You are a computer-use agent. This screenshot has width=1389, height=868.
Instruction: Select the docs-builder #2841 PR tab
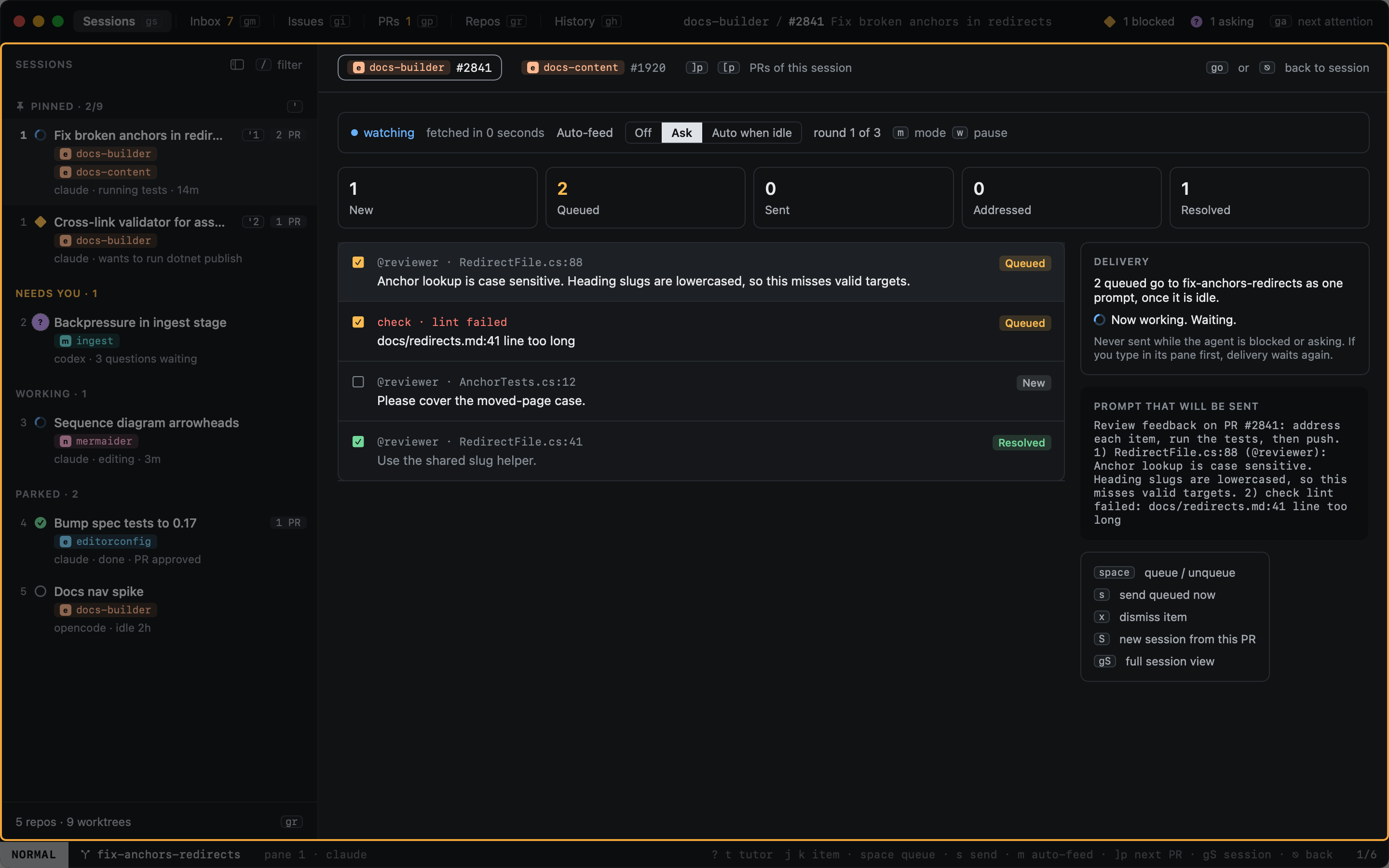pos(420,68)
